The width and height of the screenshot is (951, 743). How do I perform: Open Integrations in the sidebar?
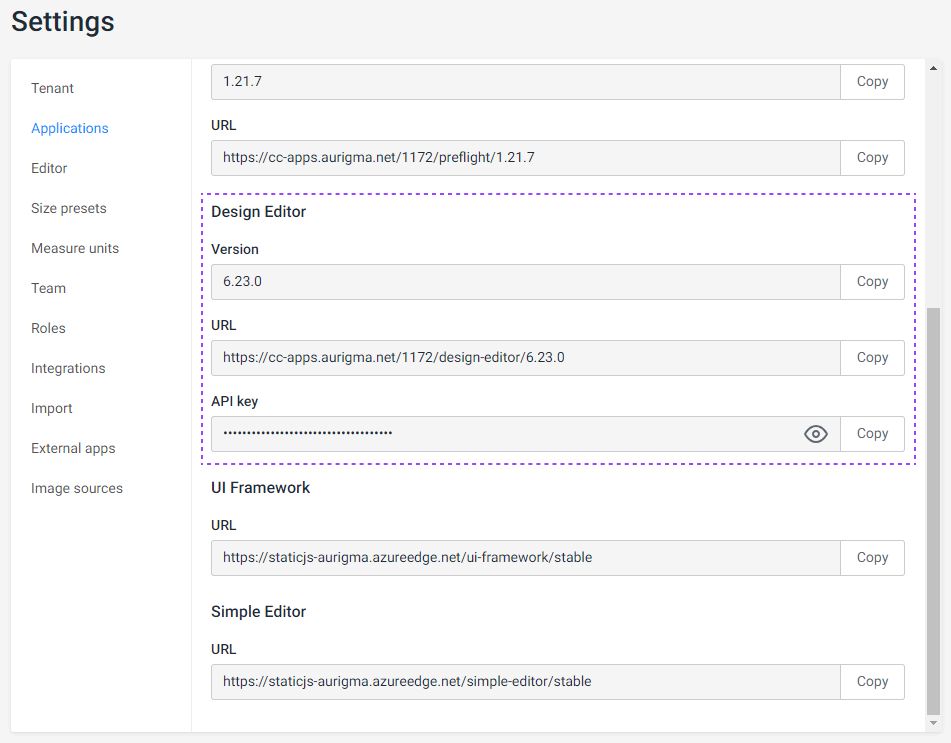[68, 368]
